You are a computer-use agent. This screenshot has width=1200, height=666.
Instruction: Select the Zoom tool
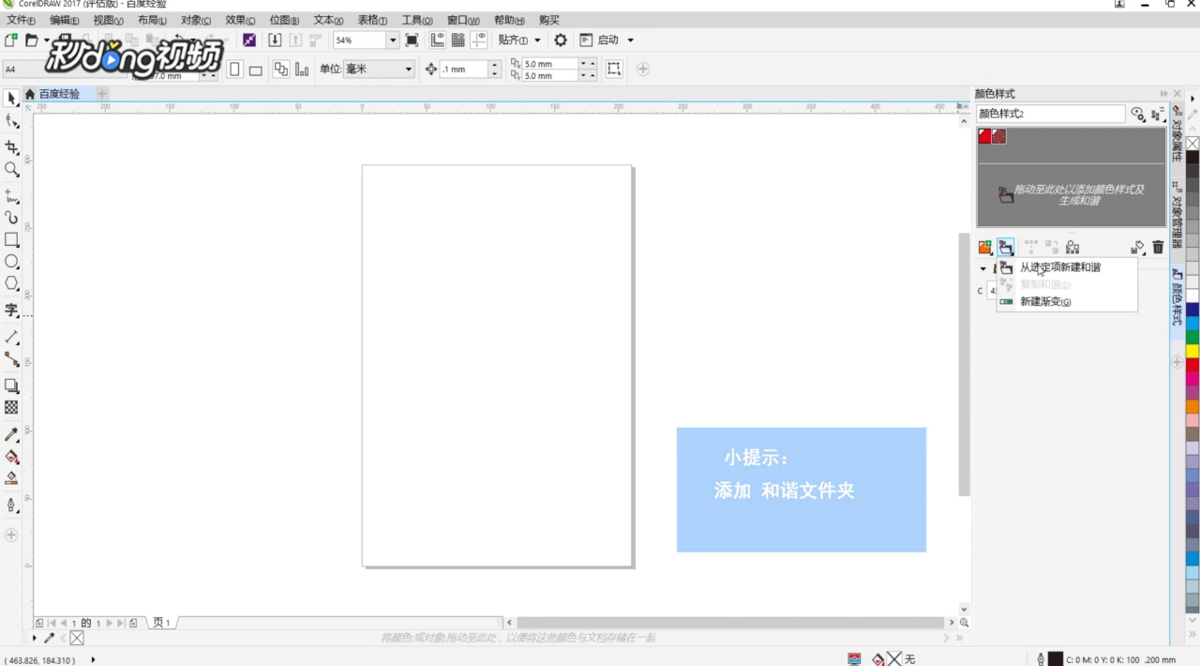click(x=12, y=170)
